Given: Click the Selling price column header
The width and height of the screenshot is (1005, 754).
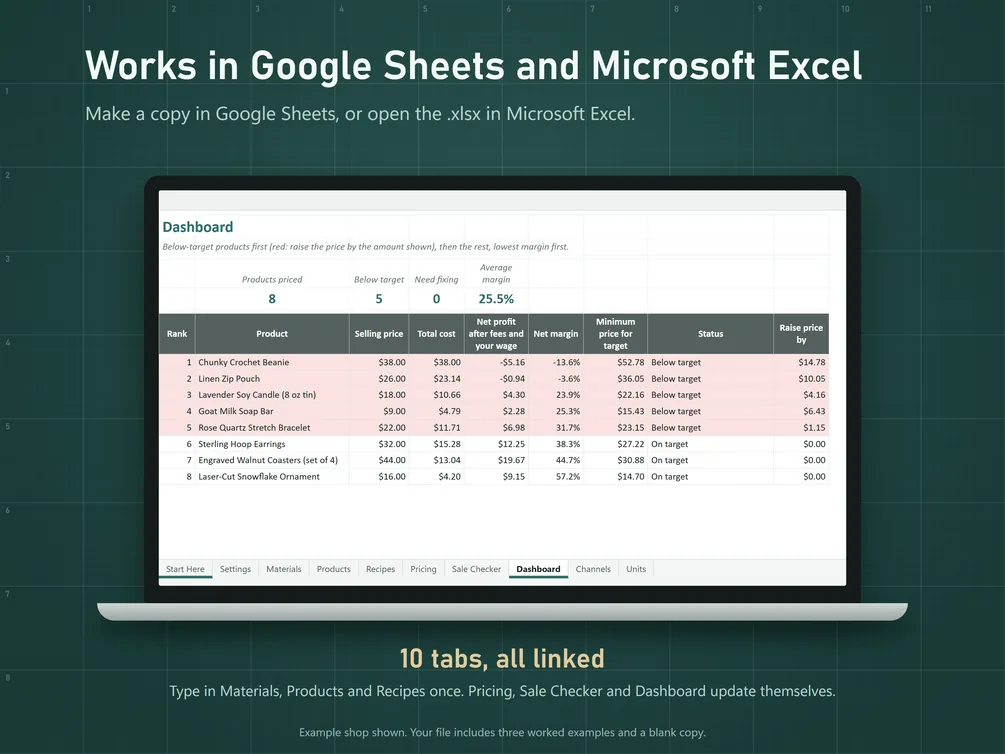Looking at the screenshot, I should click(379, 333).
